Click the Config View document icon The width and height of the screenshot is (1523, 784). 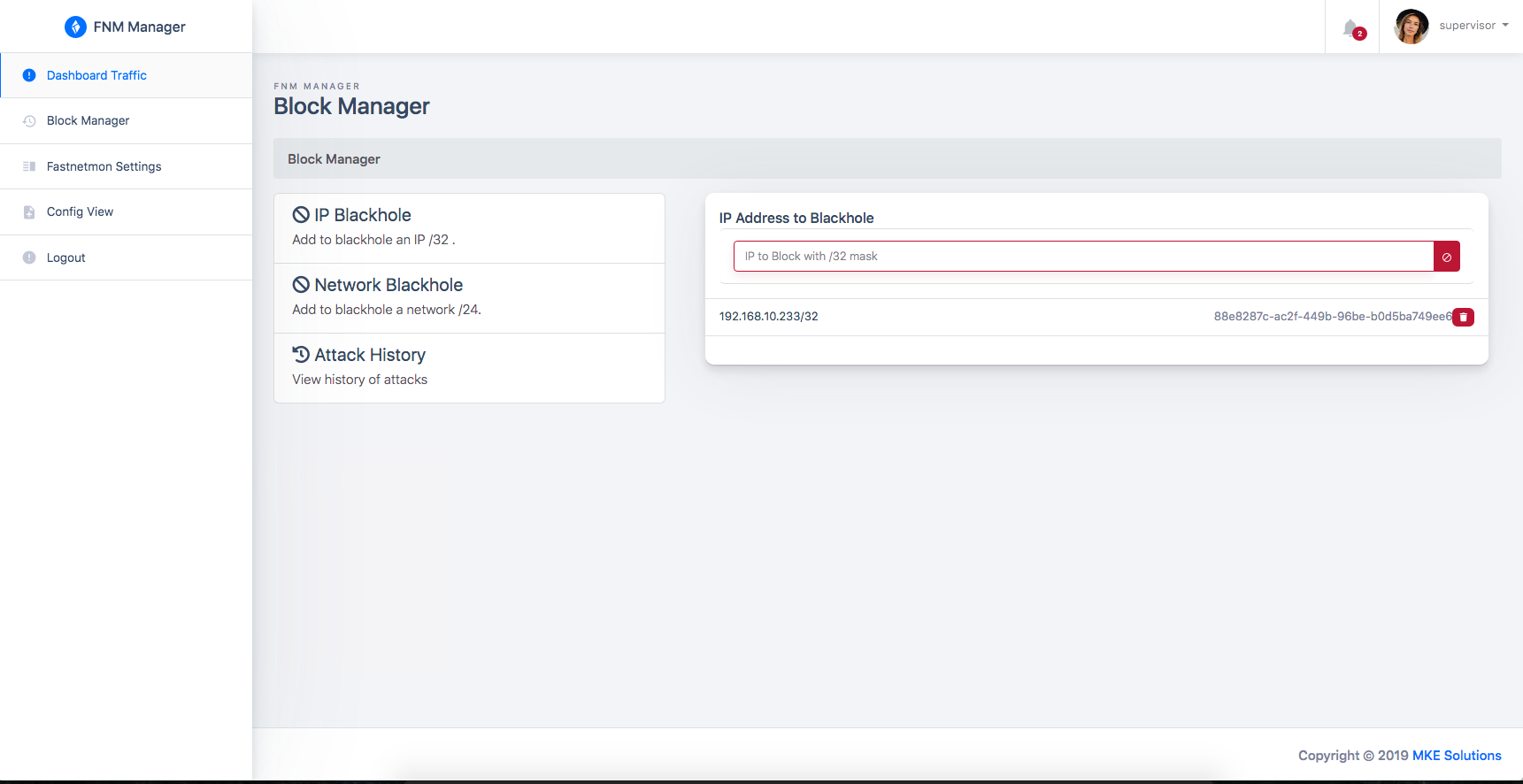[29, 212]
